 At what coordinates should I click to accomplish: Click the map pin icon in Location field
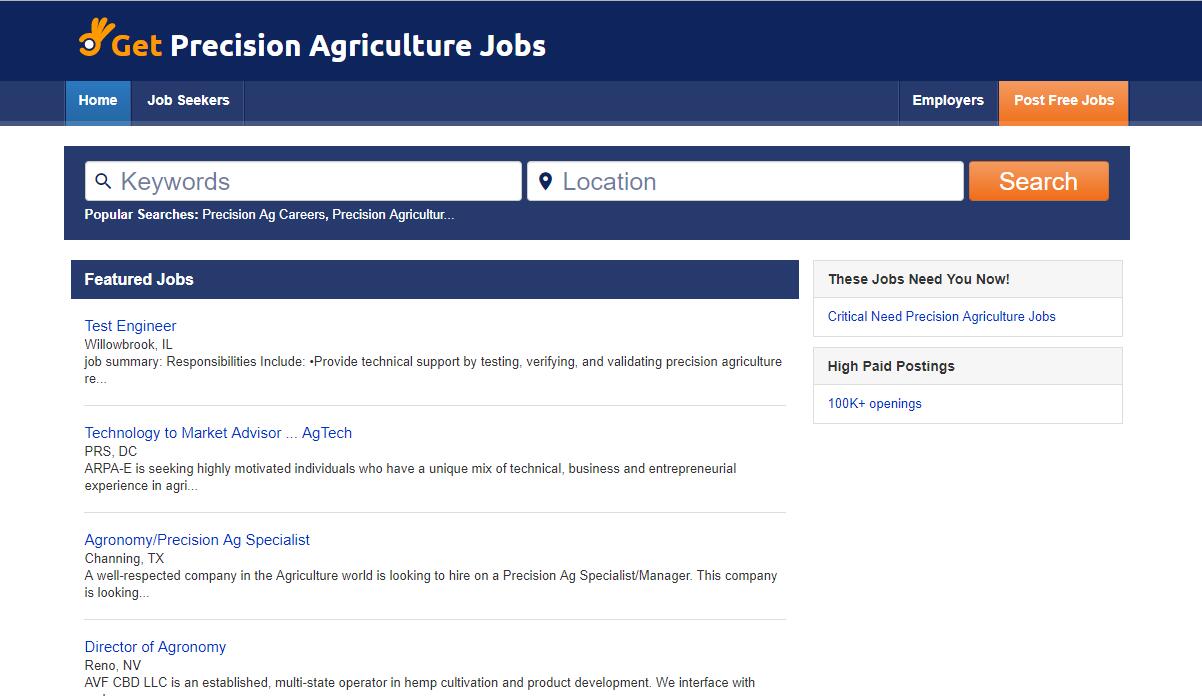click(x=545, y=181)
